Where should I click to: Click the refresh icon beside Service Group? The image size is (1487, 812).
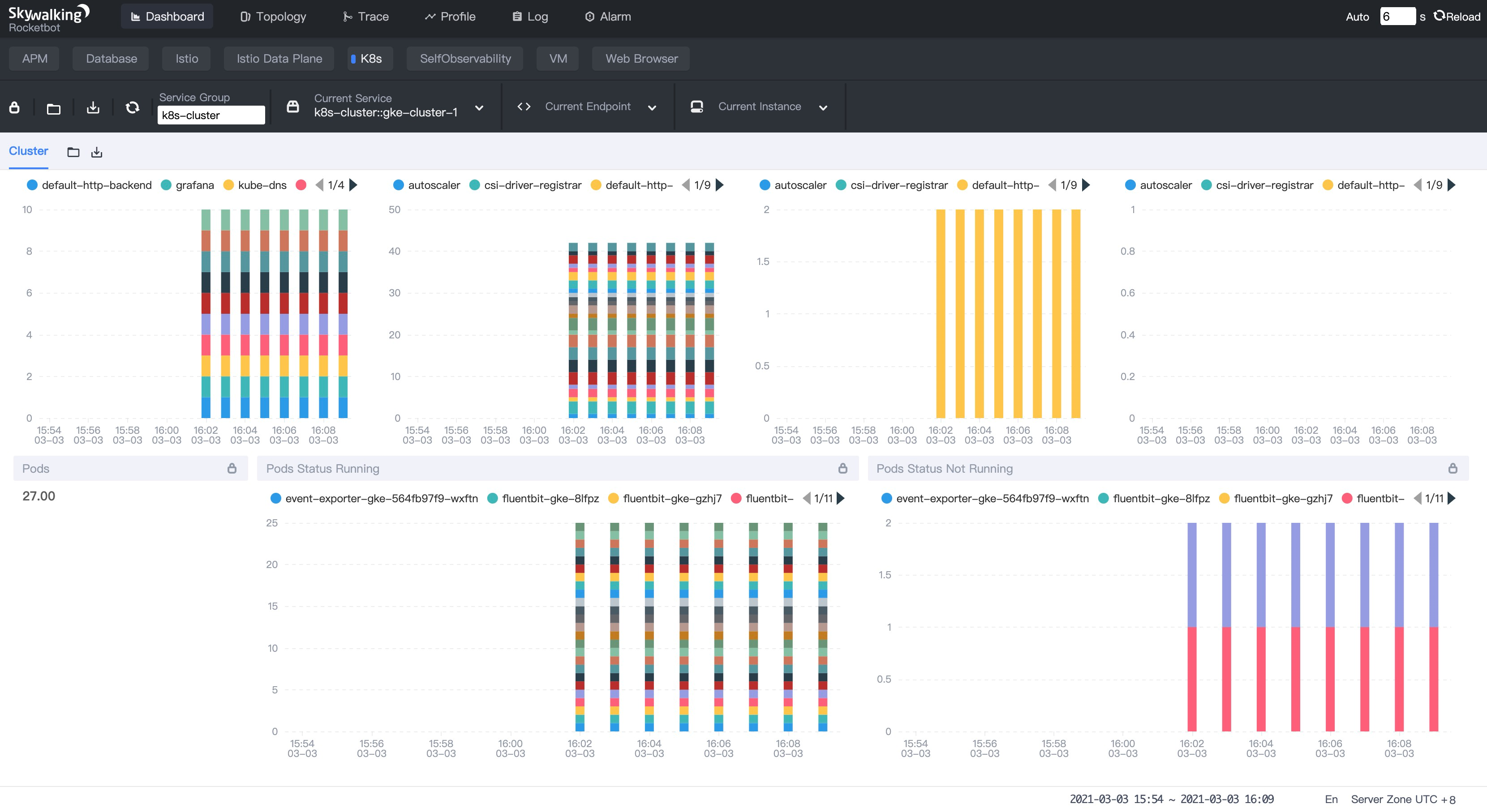(132, 107)
